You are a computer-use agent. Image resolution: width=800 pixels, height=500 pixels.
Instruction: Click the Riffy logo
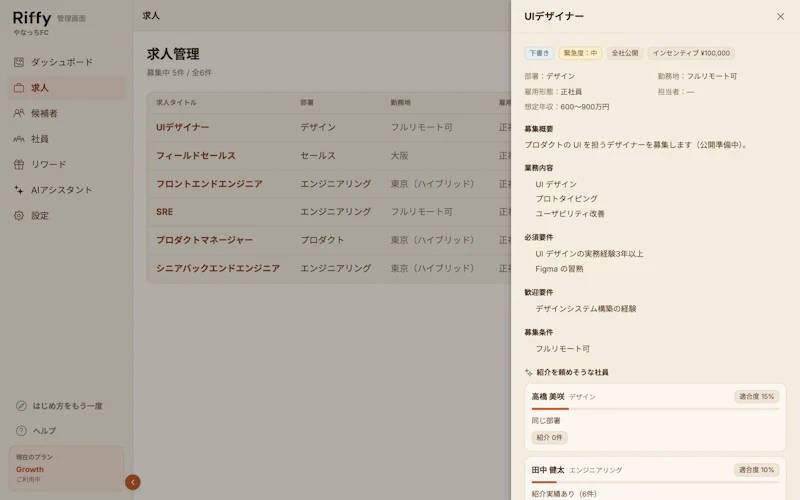pos(32,18)
